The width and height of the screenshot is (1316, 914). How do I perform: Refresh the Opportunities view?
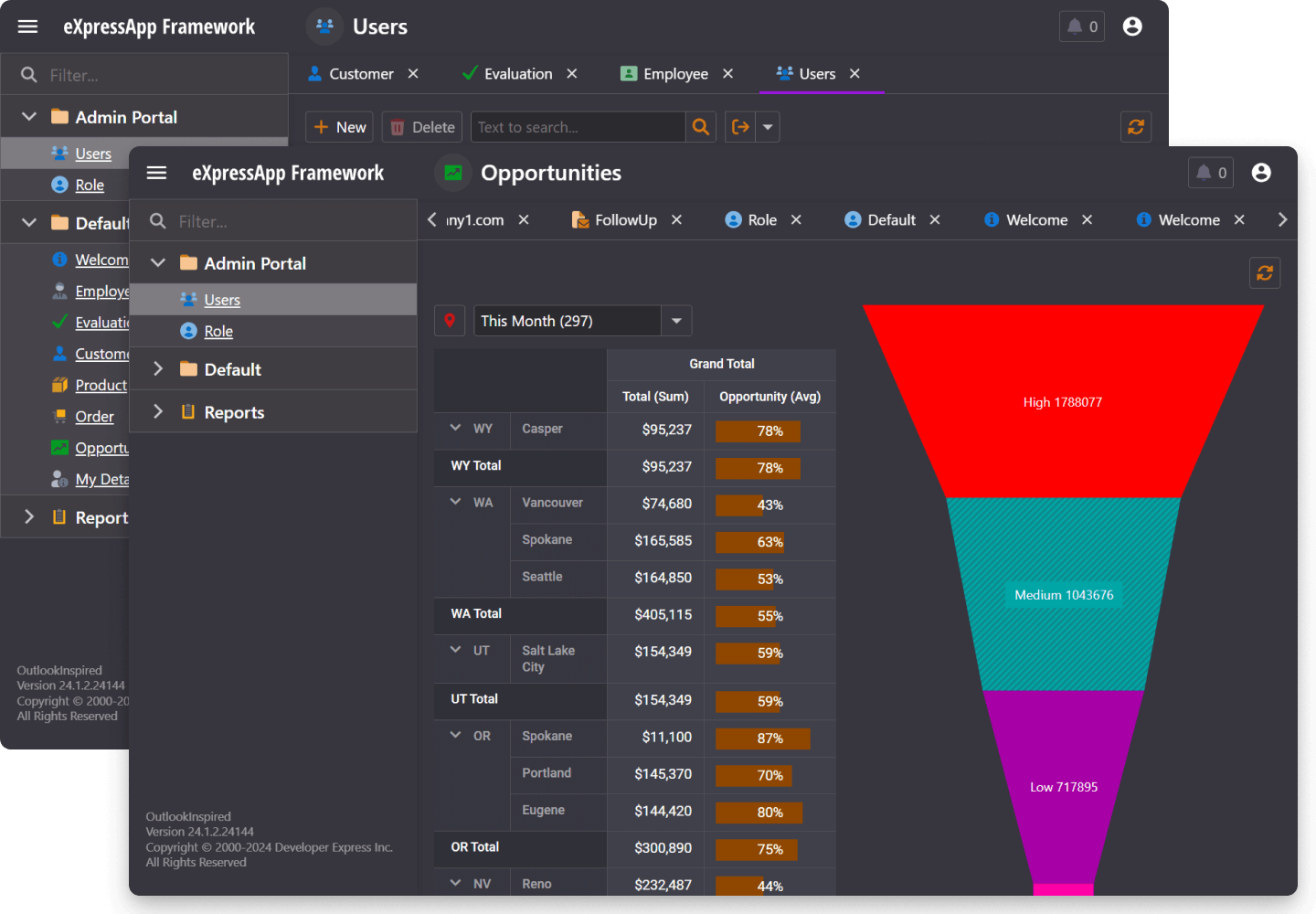1265,272
